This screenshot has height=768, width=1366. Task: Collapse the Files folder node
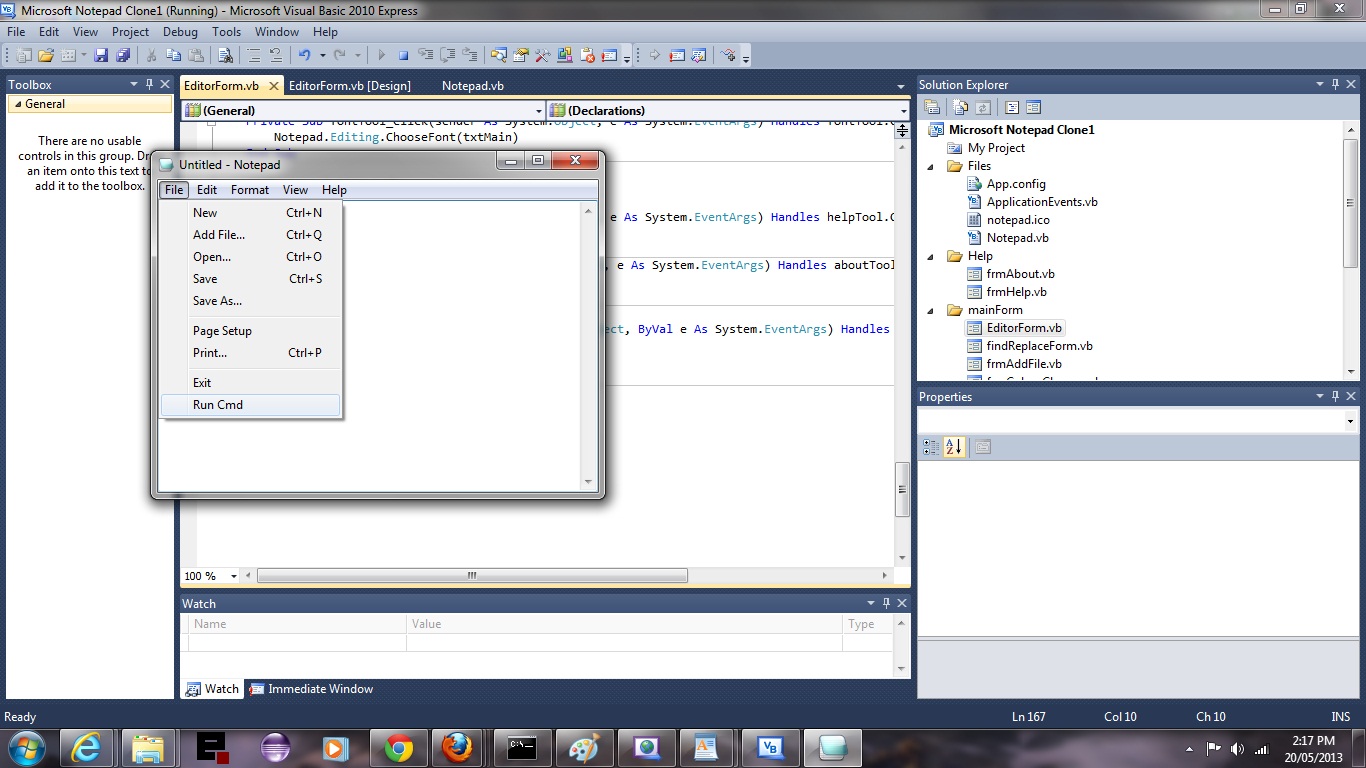pos(930,166)
